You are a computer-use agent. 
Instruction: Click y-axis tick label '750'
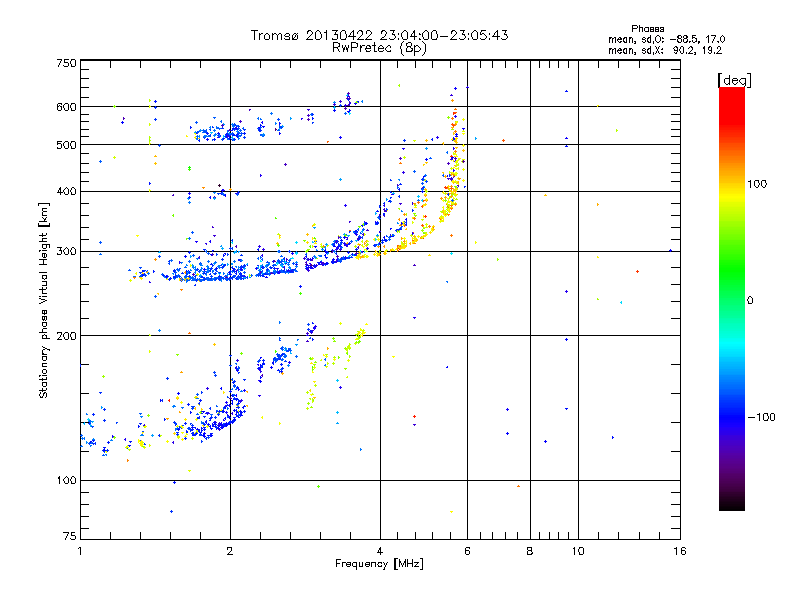coord(66,63)
